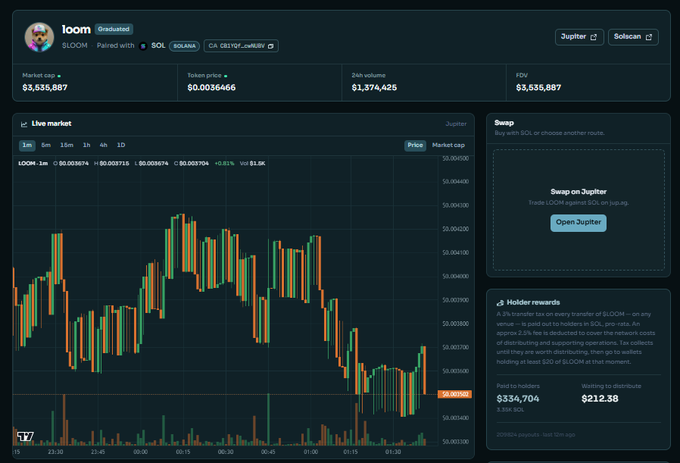Click the 01:30 time axis label
This screenshot has width=680, height=463.
pos(393,452)
